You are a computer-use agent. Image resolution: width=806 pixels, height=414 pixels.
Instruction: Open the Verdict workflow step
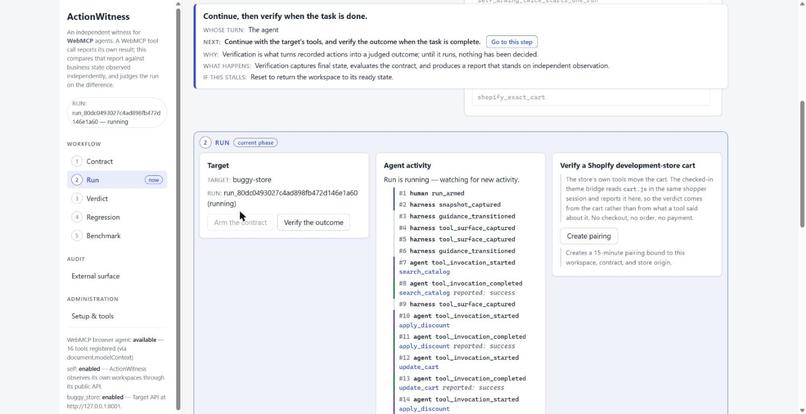[117, 199]
